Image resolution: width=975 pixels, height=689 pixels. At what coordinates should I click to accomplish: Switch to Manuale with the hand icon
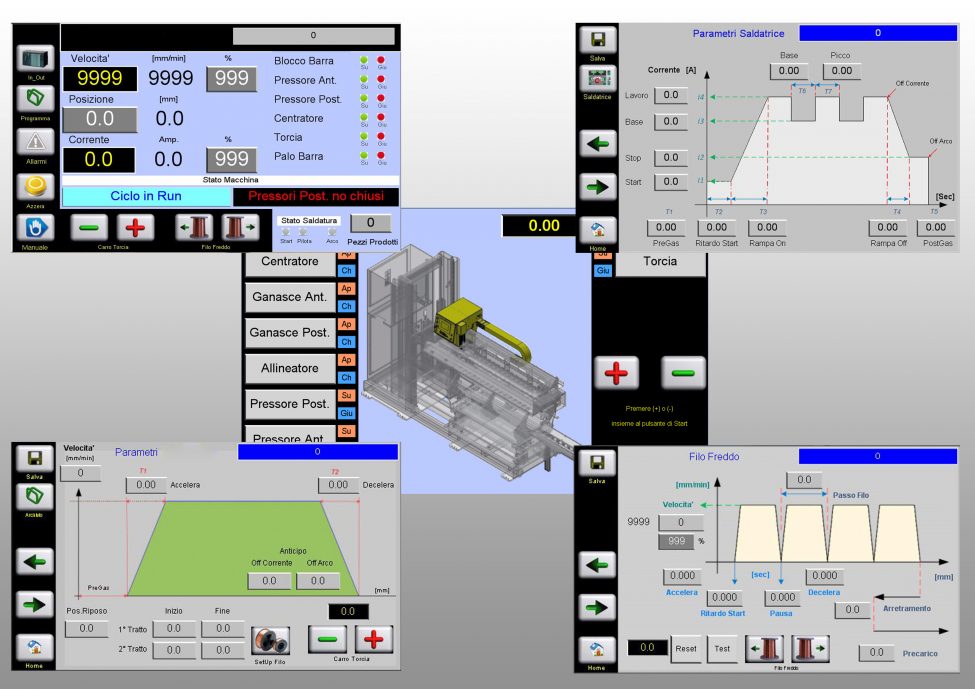coord(35,226)
